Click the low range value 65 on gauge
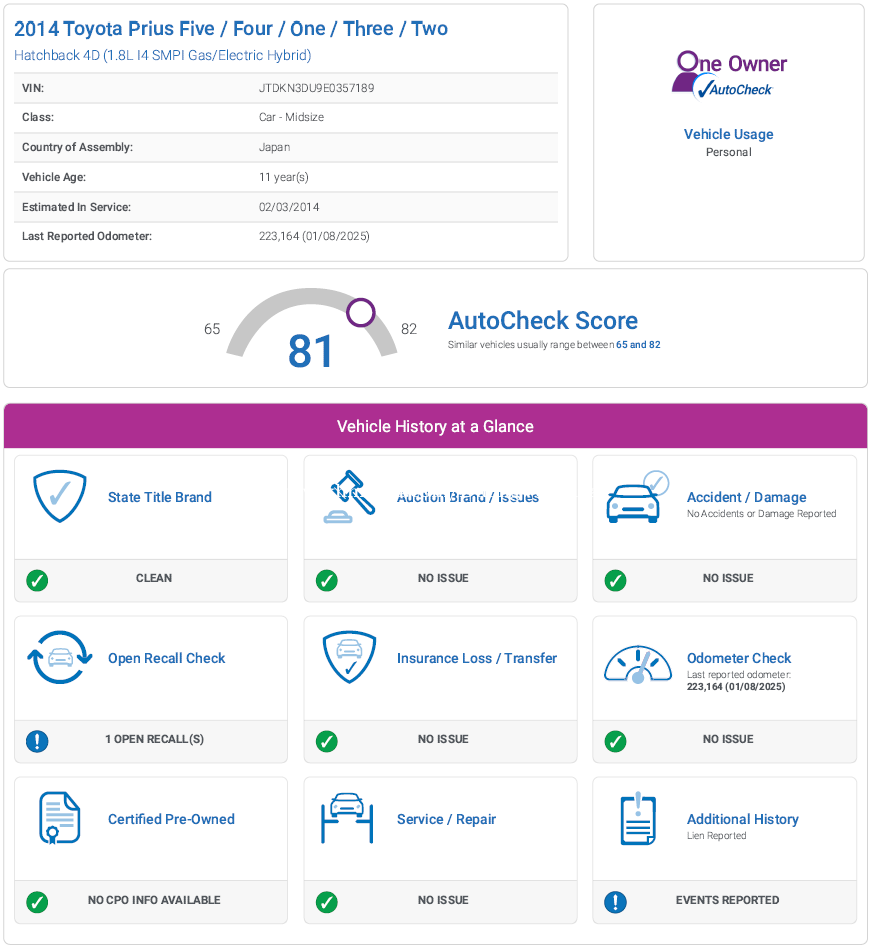This screenshot has width=872, height=951. pyautogui.click(x=212, y=329)
